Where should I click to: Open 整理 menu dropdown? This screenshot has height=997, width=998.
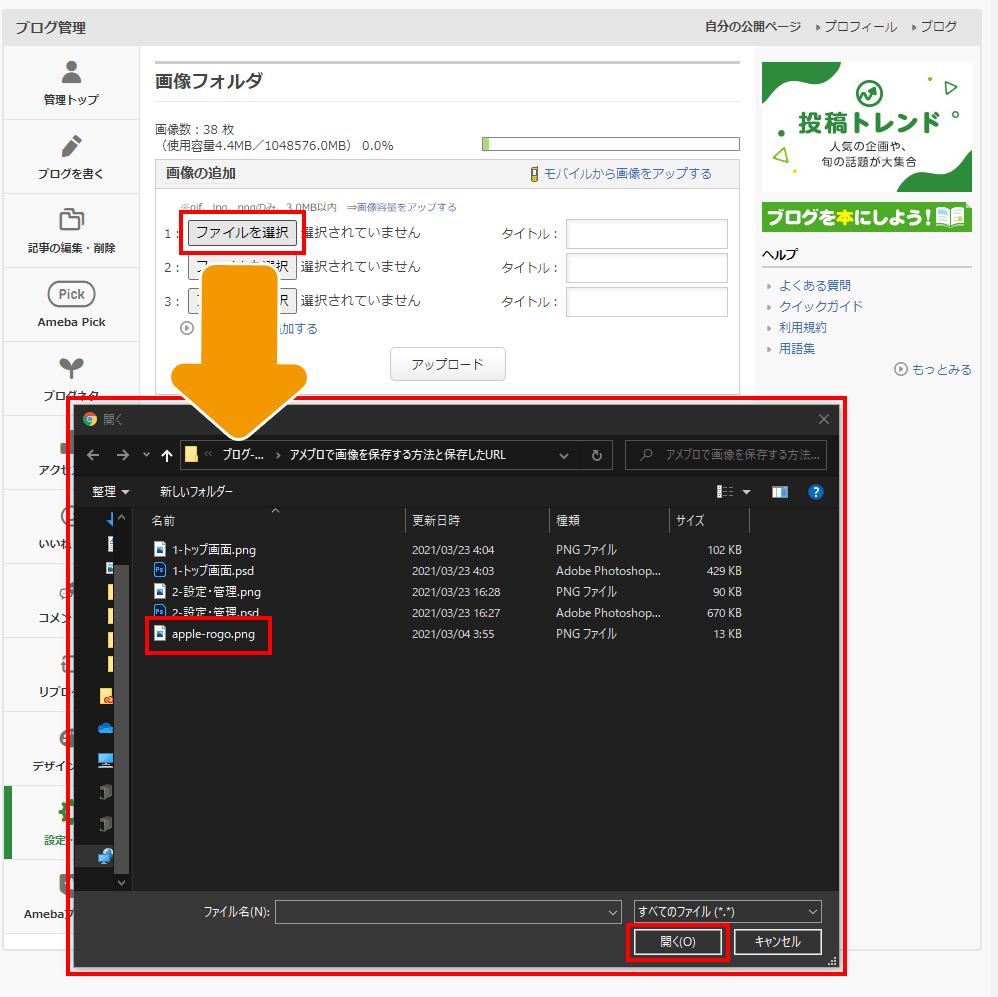coord(111,491)
